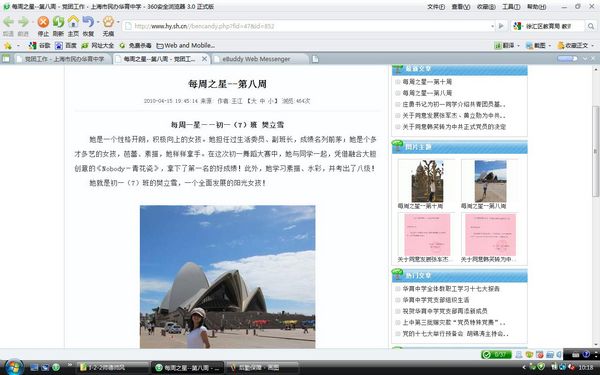The width and height of the screenshot is (600, 375).
Task: Click the 收藏正文 toolbar button
Action: click(x=573, y=46)
